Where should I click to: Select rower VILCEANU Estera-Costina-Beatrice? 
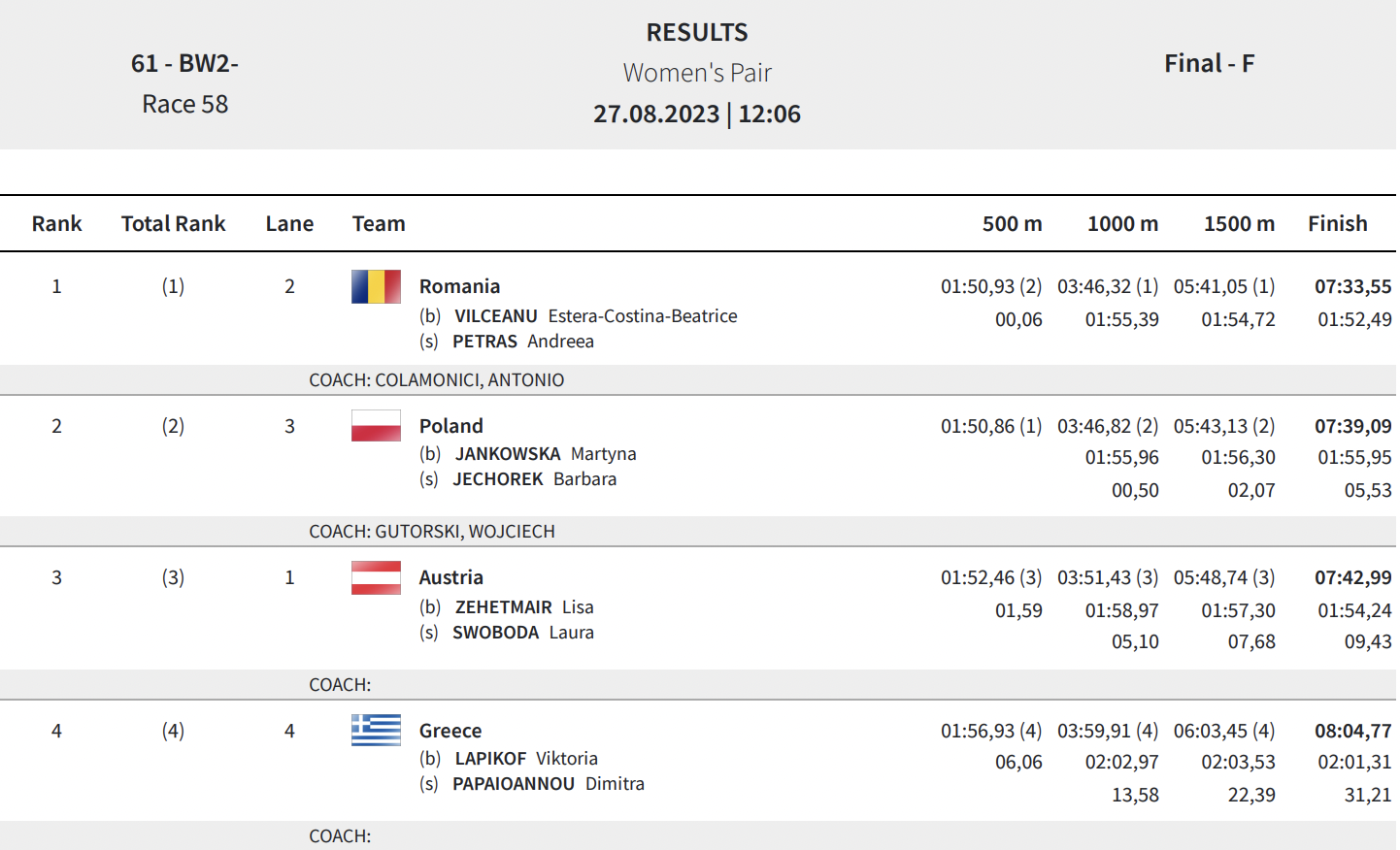coord(595,316)
